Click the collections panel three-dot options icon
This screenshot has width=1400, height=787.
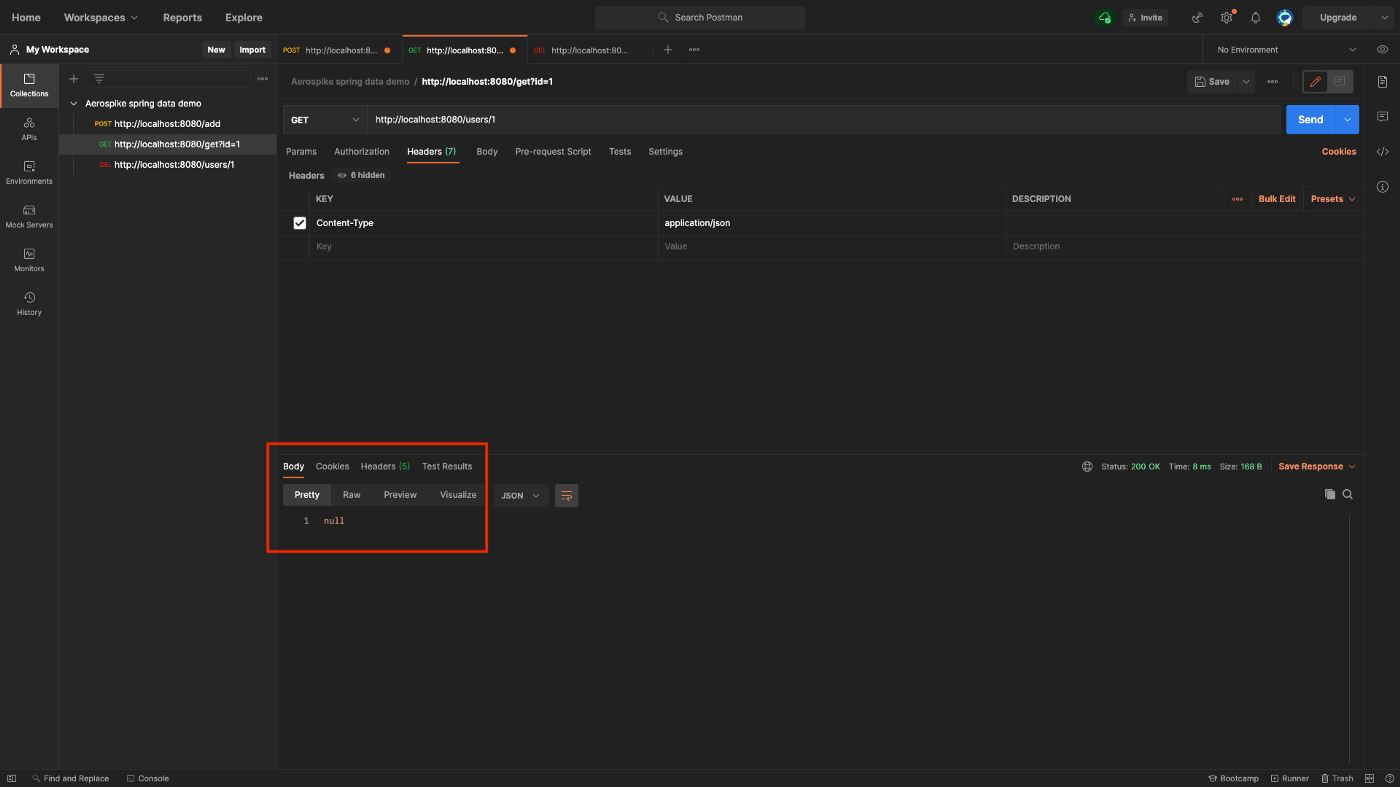tap(262, 78)
